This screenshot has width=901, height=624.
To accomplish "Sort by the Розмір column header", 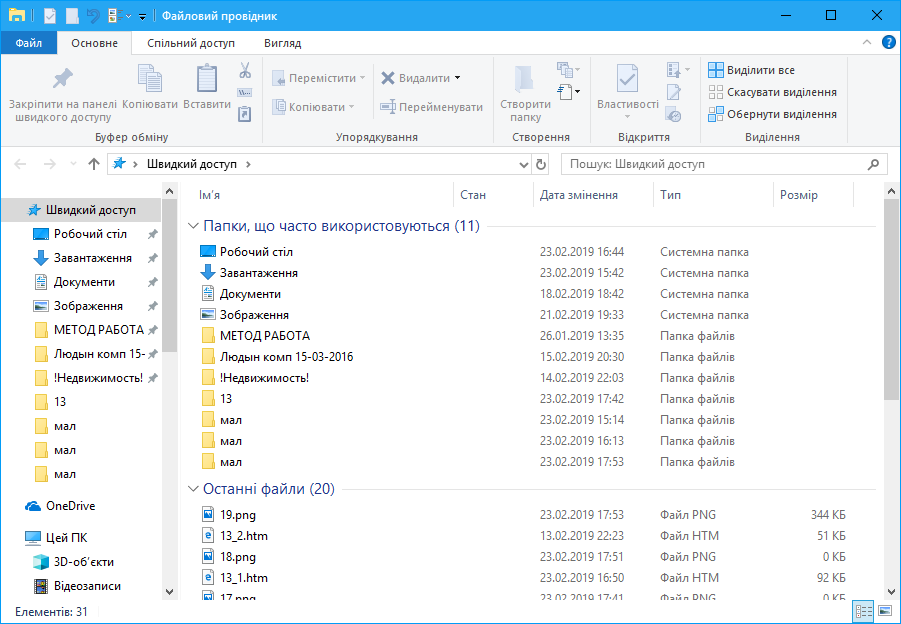I will click(814, 195).
